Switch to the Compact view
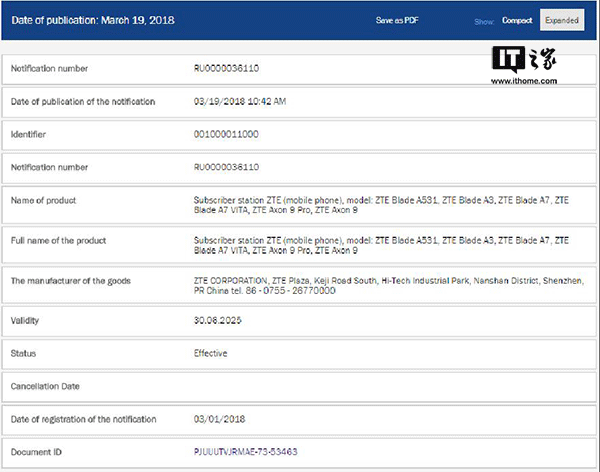The width and height of the screenshot is (600, 472). (516, 20)
